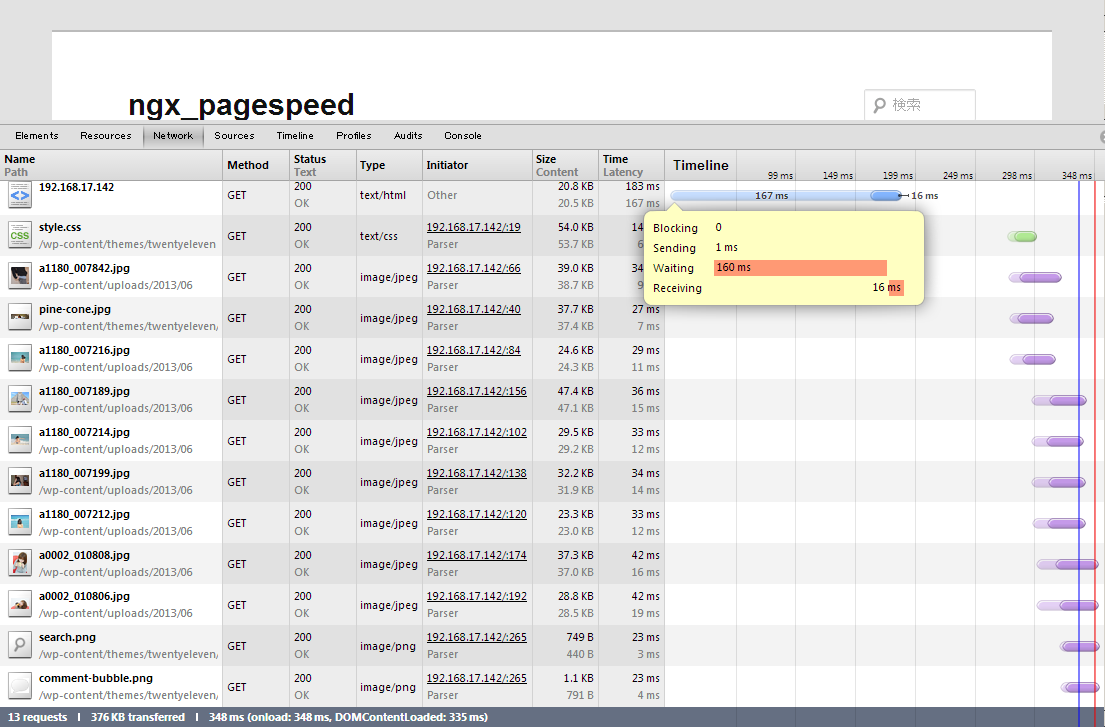Viewport: 1105px width, 727px height.
Task: Select the comment-bubble.png request name
Action: point(96,678)
